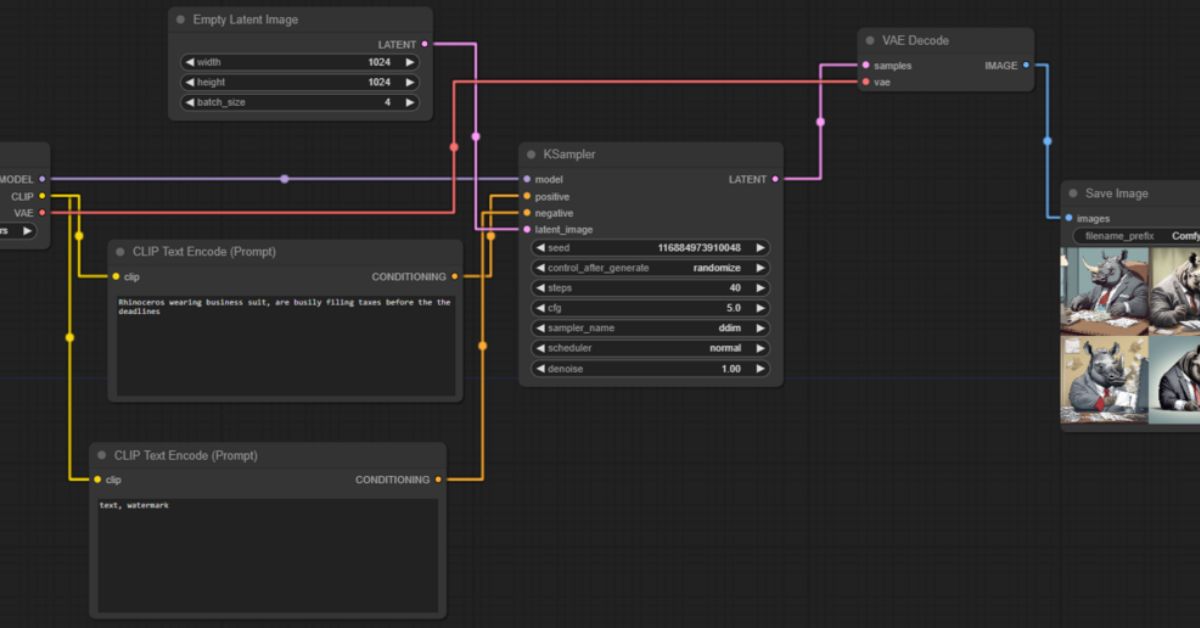Collapse the KSampler node via its title dot
The width and height of the screenshot is (1200, 628).
531,155
